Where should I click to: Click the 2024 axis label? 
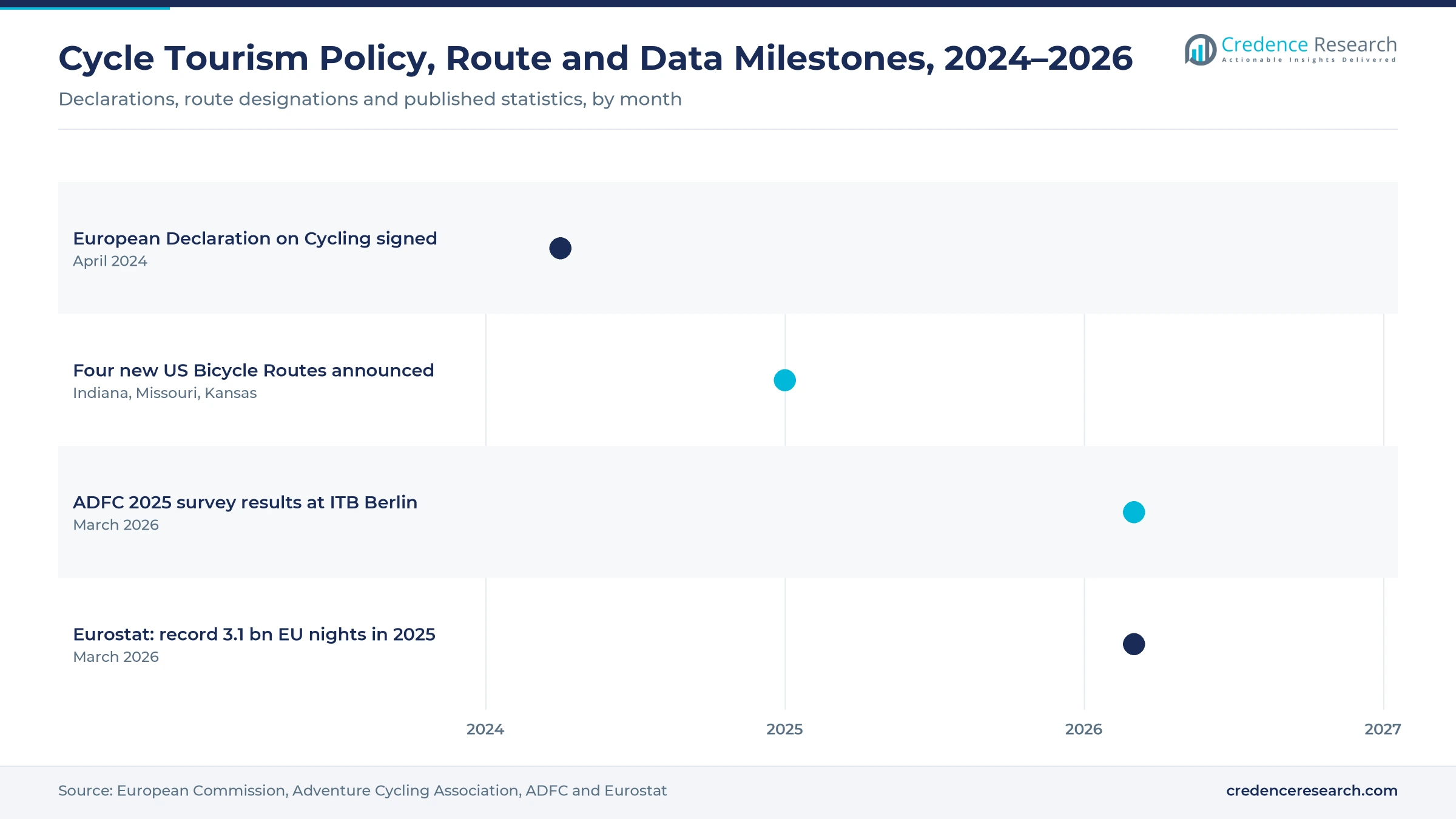tap(485, 729)
